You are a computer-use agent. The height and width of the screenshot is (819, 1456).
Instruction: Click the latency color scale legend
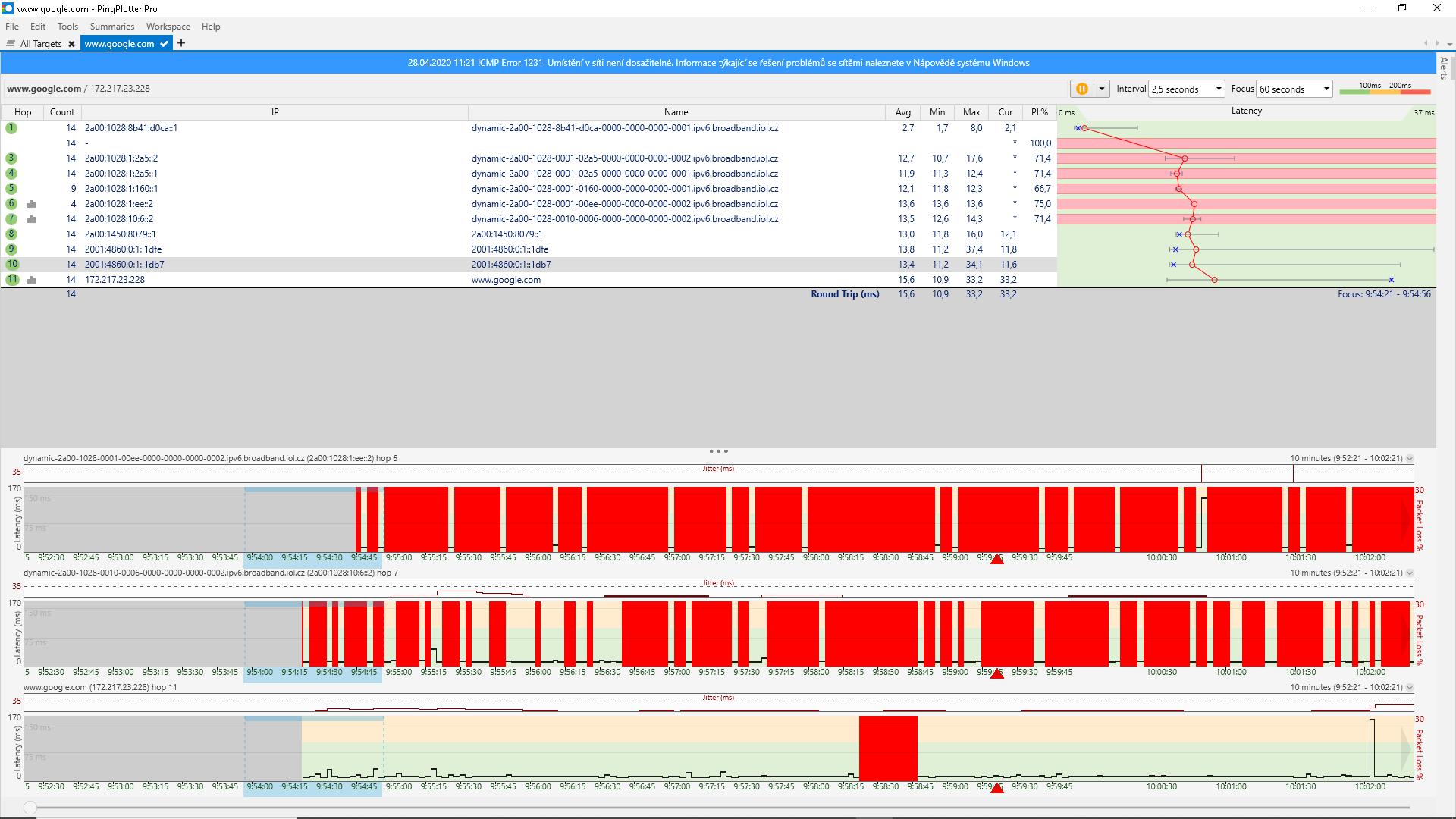(x=1385, y=89)
